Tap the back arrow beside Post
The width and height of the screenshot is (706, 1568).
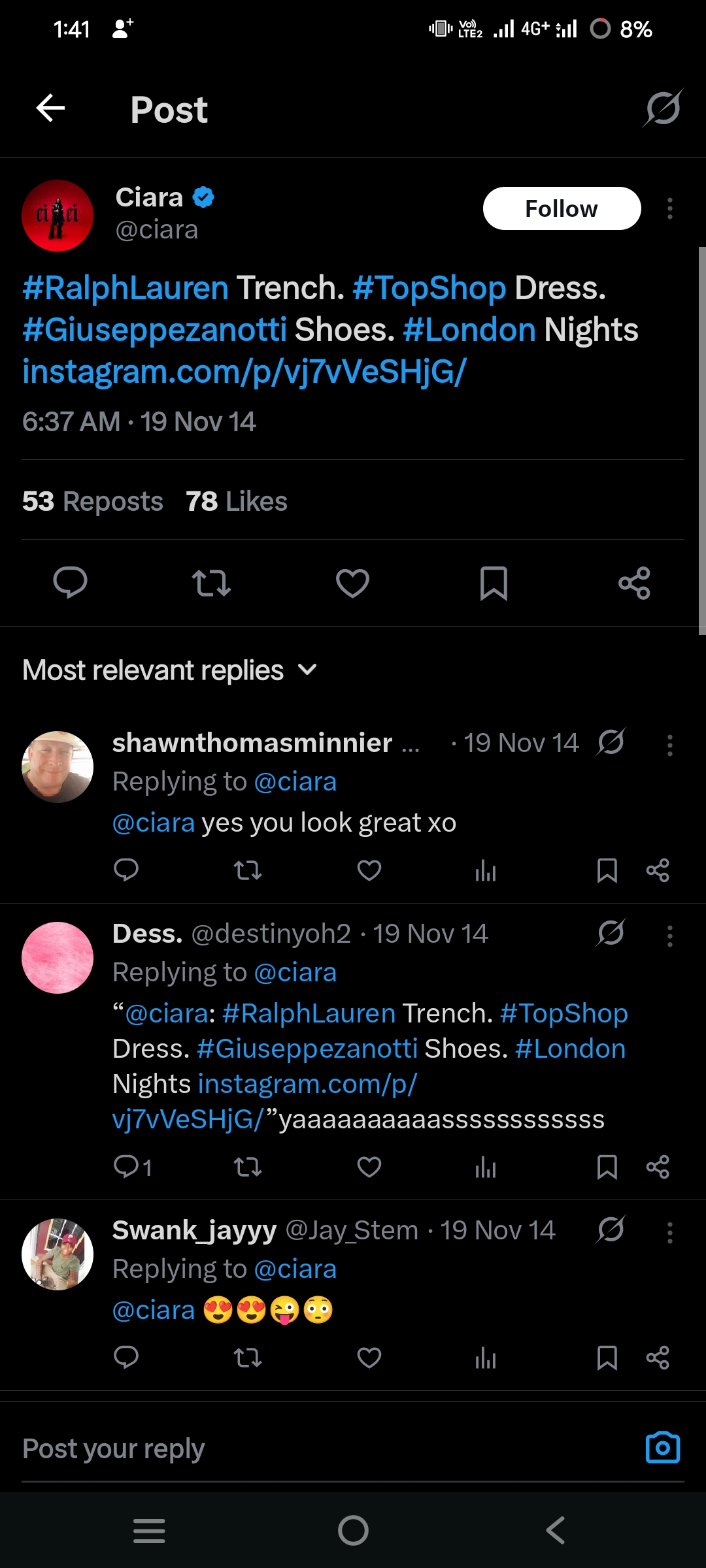50,108
